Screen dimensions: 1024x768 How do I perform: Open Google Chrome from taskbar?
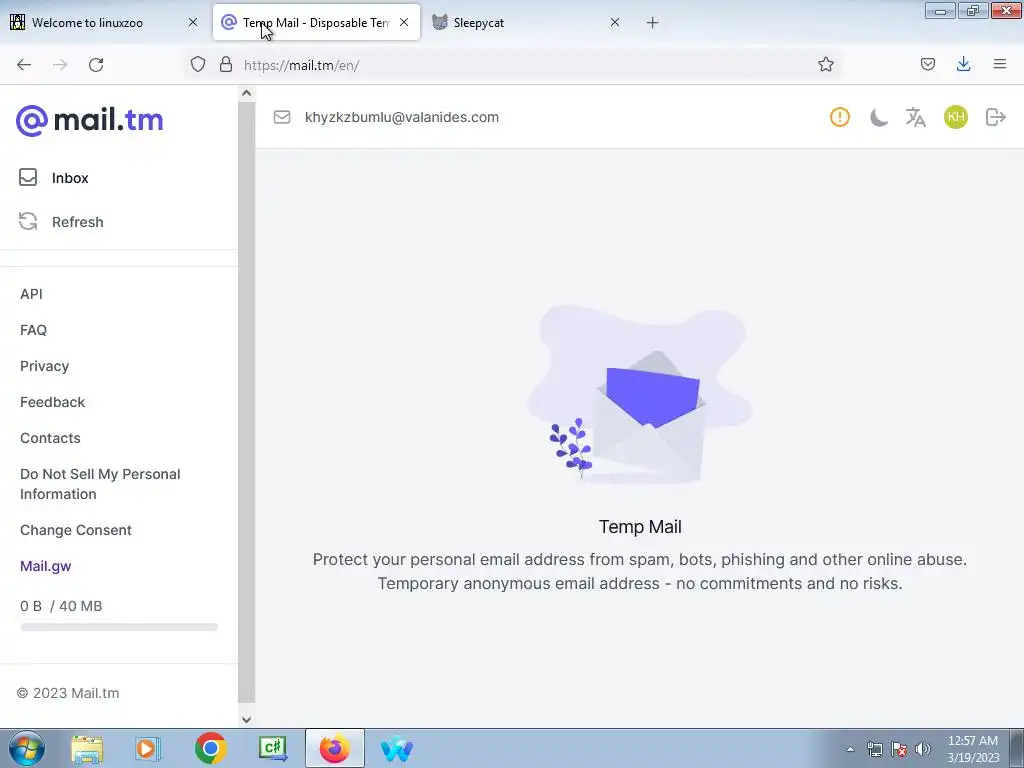coord(210,748)
